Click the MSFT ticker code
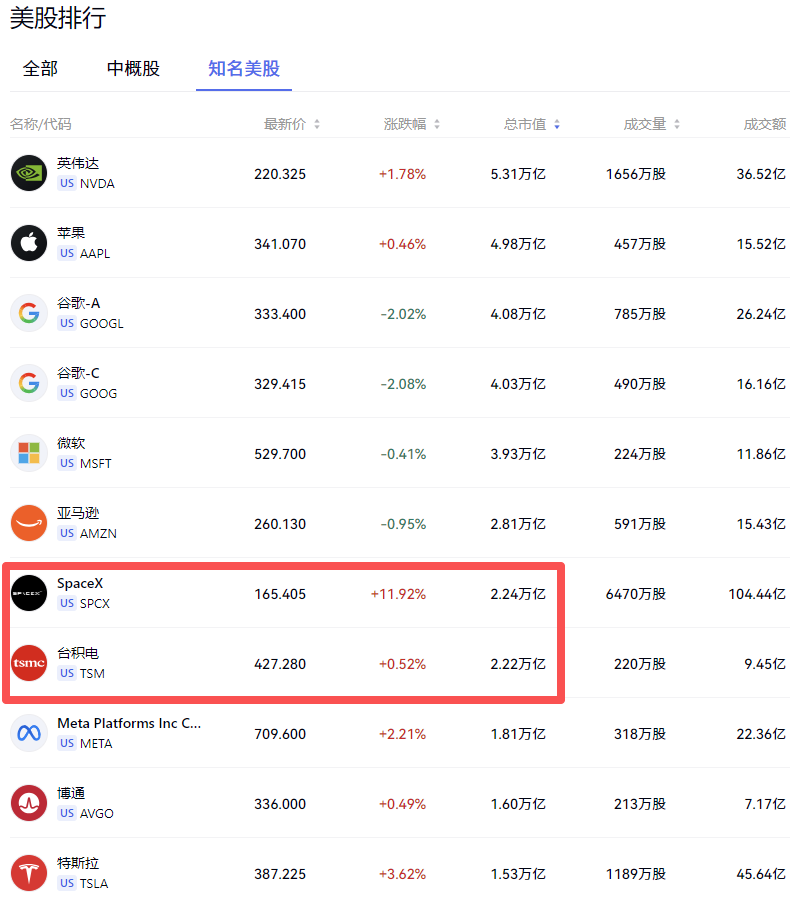Viewport: 790px width, 902px height. (96, 464)
